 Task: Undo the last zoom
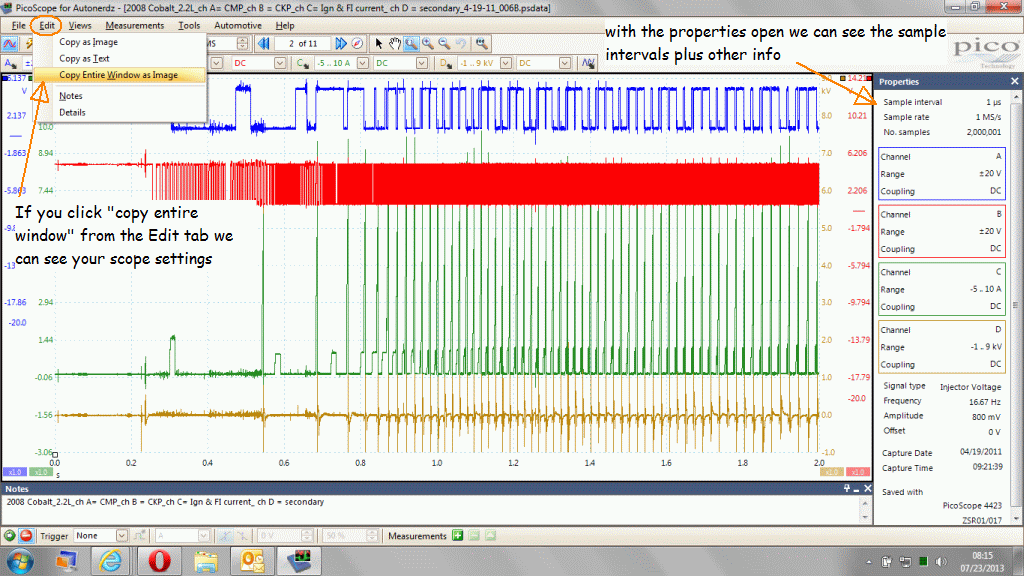coord(461,44)
